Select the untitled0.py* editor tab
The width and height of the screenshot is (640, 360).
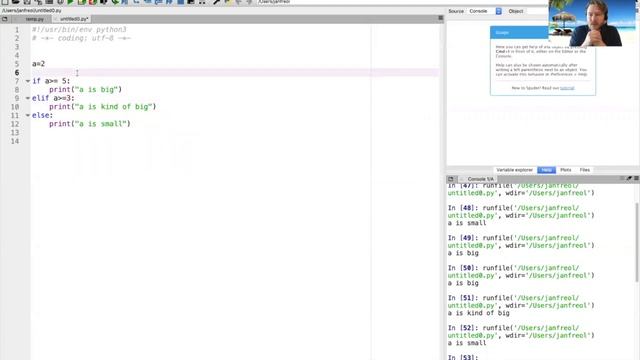point(72,19)
